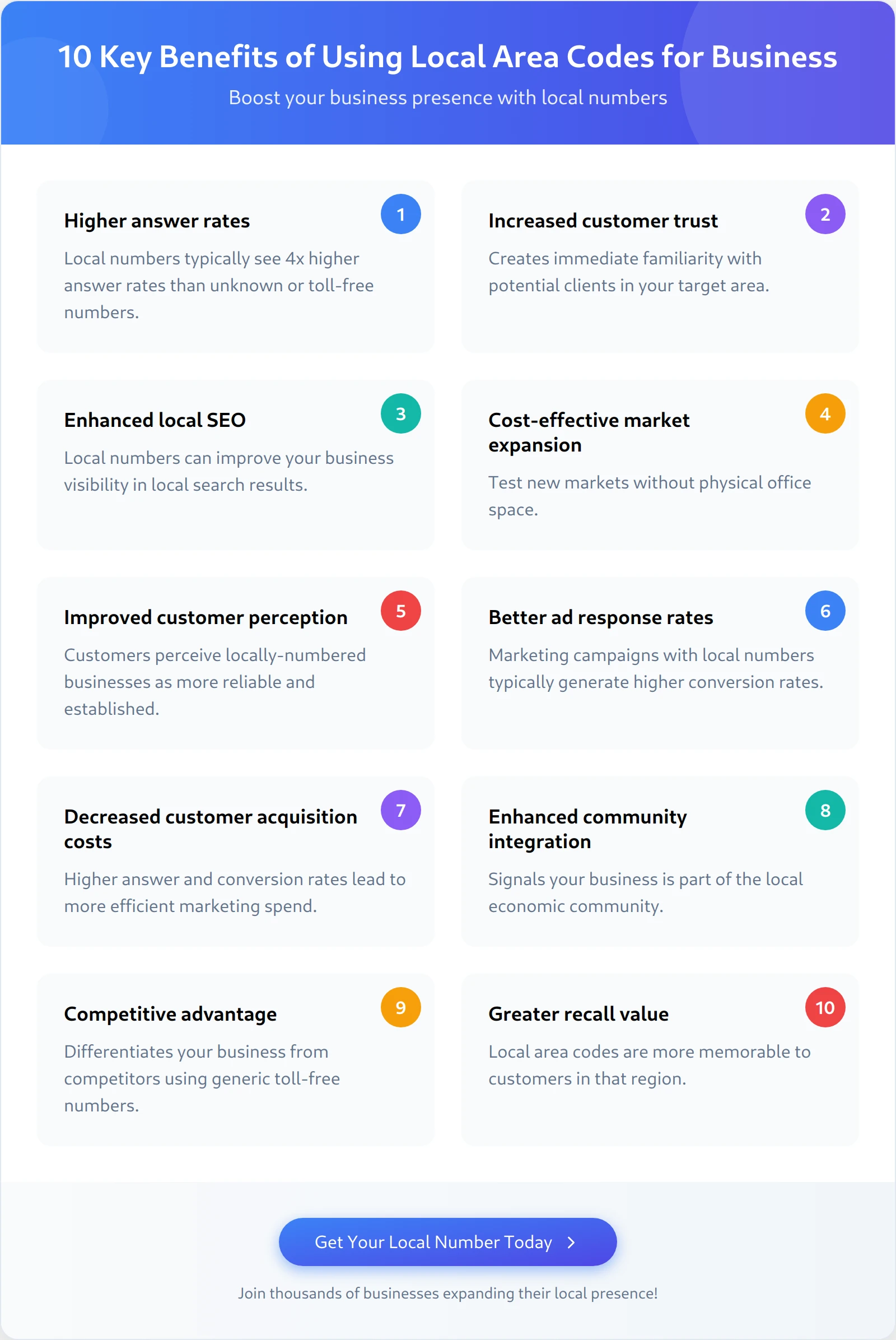Viewport: 896px width, 1340px height.
Task: Click the chevron arrow in the CTA button
Action: (570, 1241)
